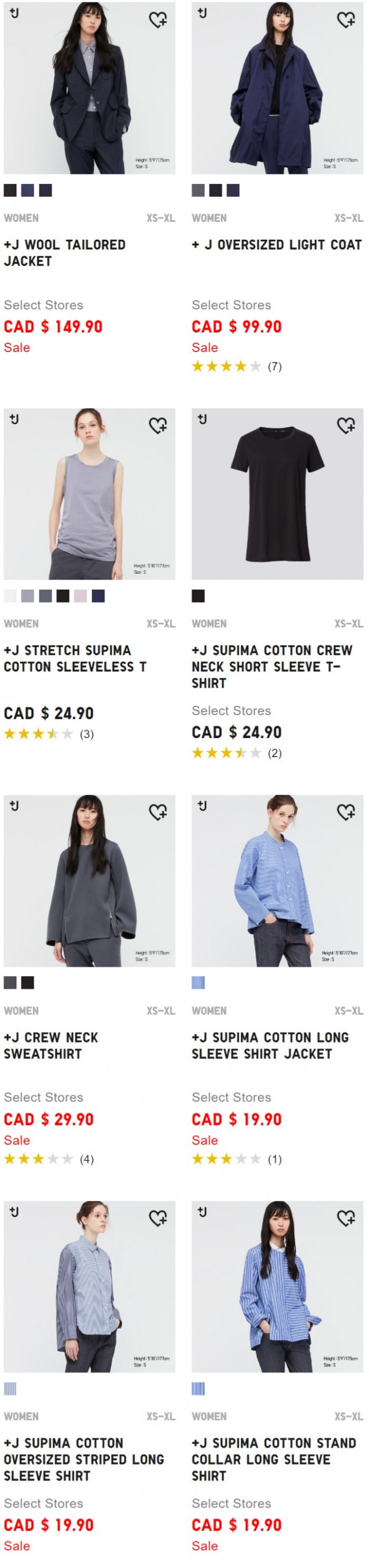Add Wool Tailored Jacket to wishlist
The image size is (369, 1568).
click(x=158, y=20)
